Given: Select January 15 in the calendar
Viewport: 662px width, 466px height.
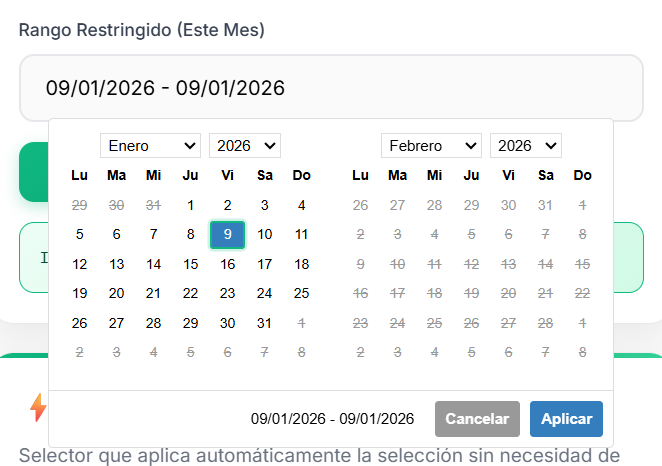Looking at the screenshot, I should (x=191, y=264).
